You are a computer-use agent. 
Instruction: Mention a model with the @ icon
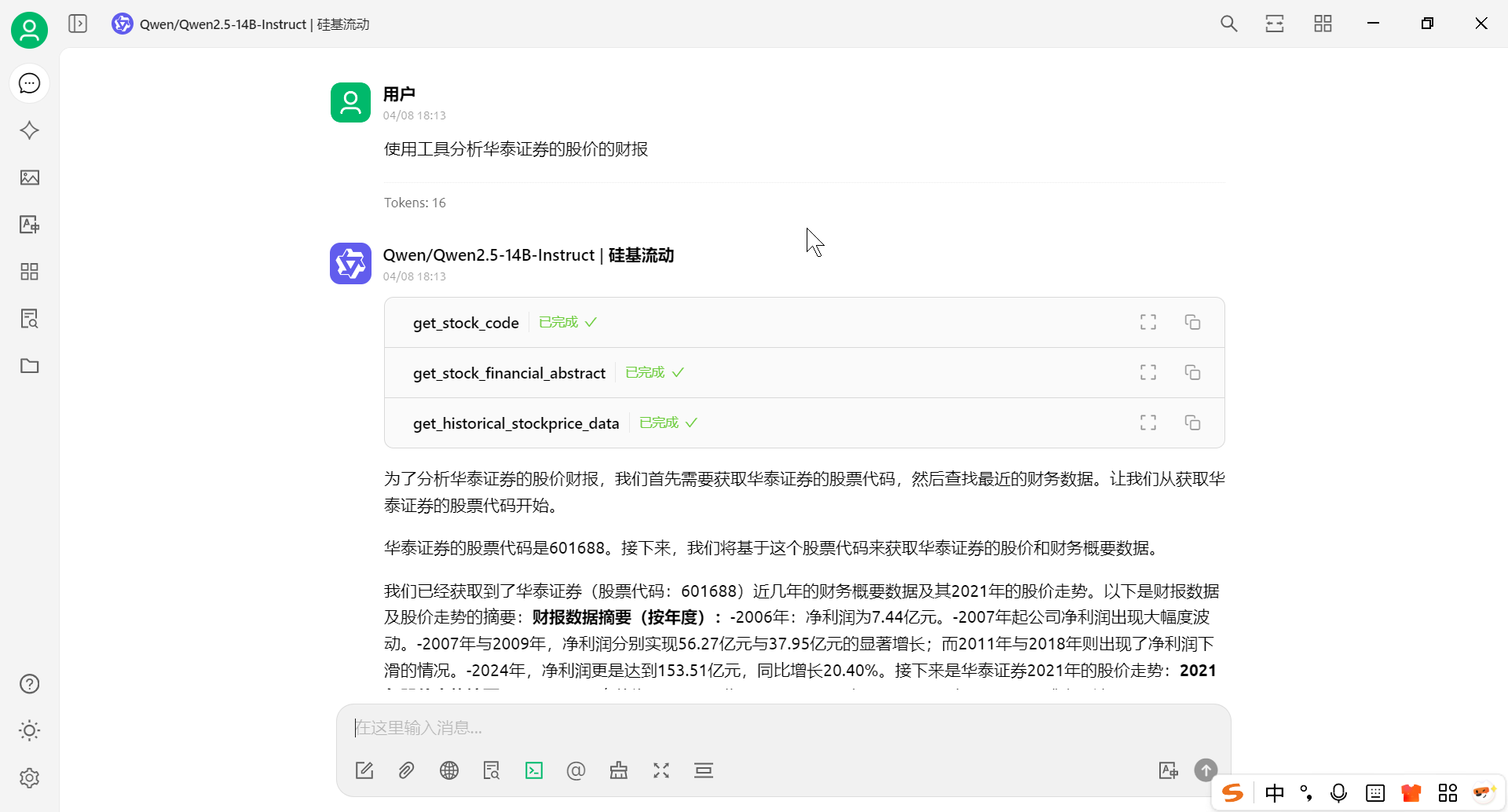[x=576, y=770]
